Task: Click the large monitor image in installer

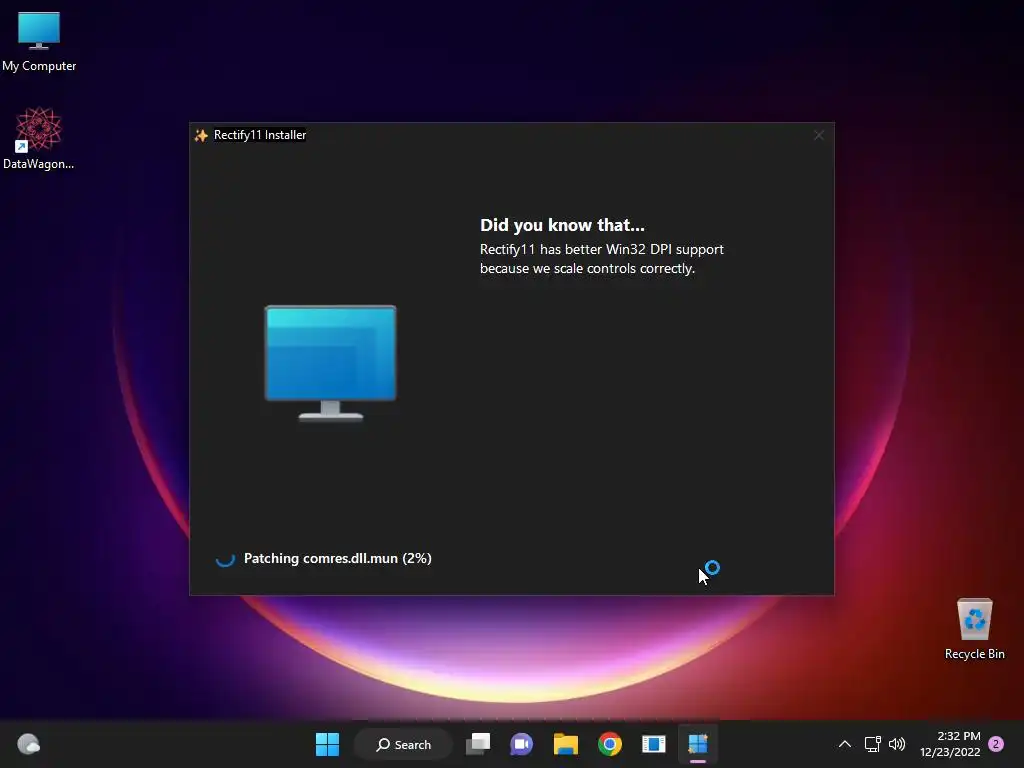Action: coord(330,362)
